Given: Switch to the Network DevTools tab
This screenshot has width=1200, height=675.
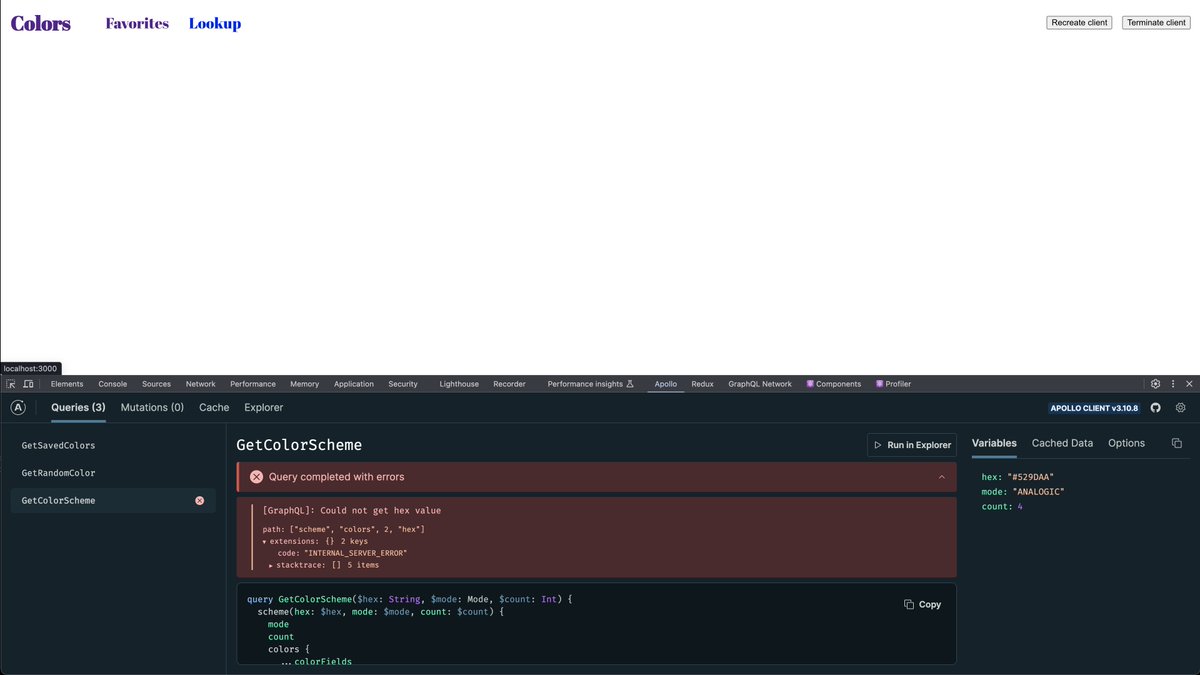Looking at the screenshot, I should point(200,384).
